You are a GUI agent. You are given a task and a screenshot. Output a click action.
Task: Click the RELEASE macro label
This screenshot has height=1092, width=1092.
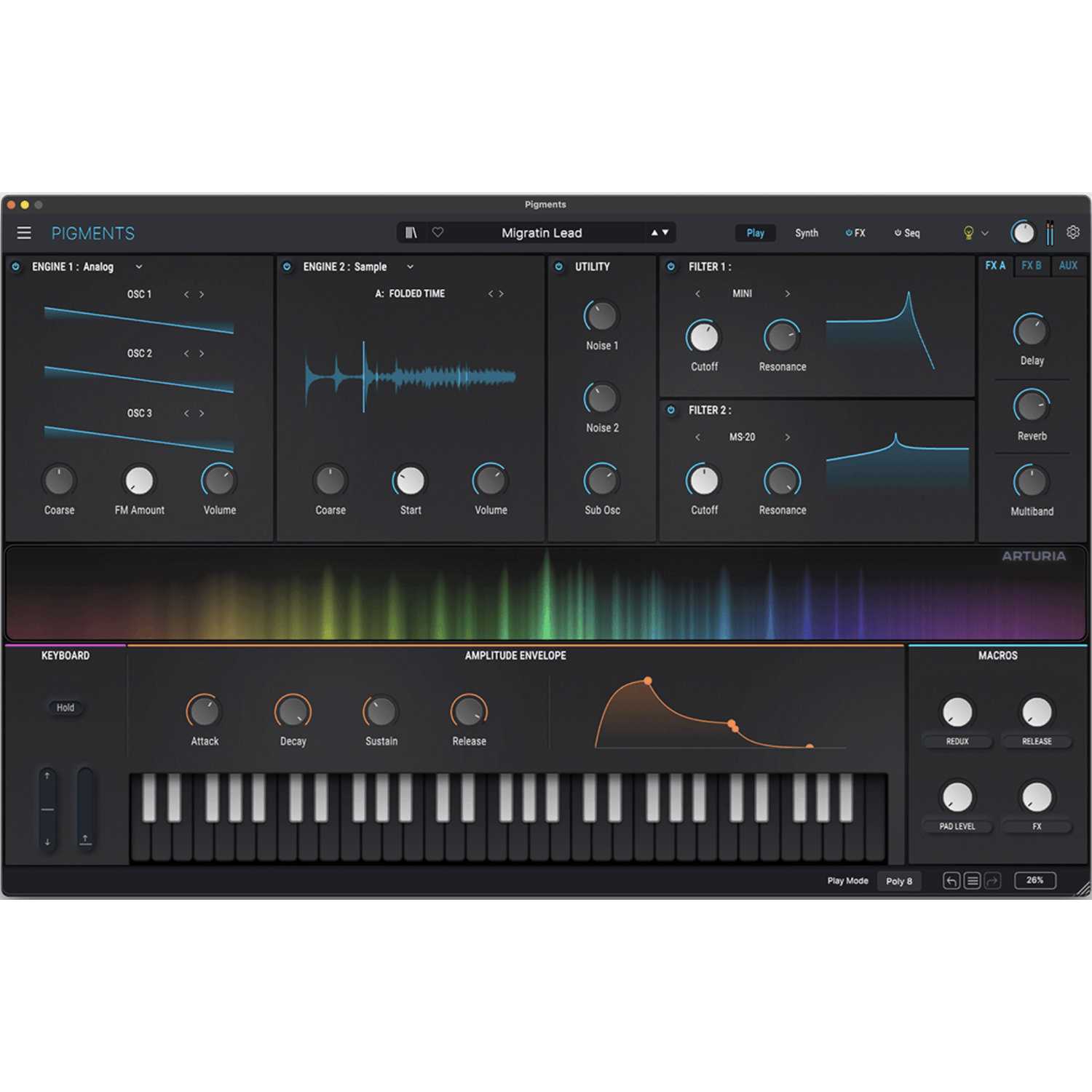[1037, 741]
